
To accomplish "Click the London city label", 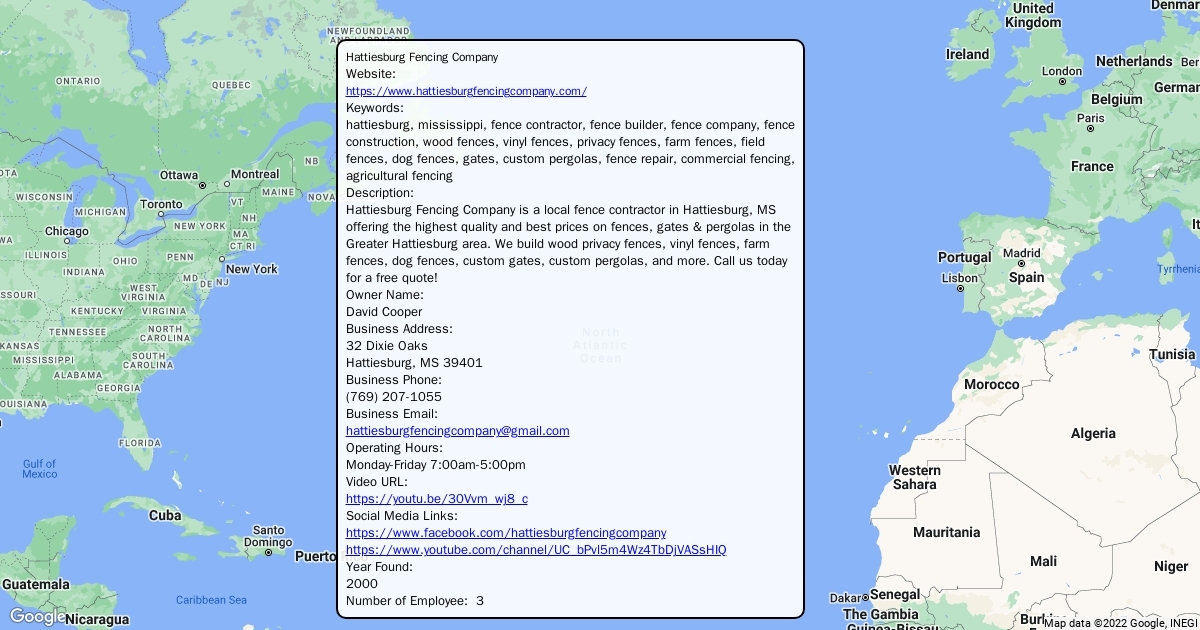I will [1062, 71].
